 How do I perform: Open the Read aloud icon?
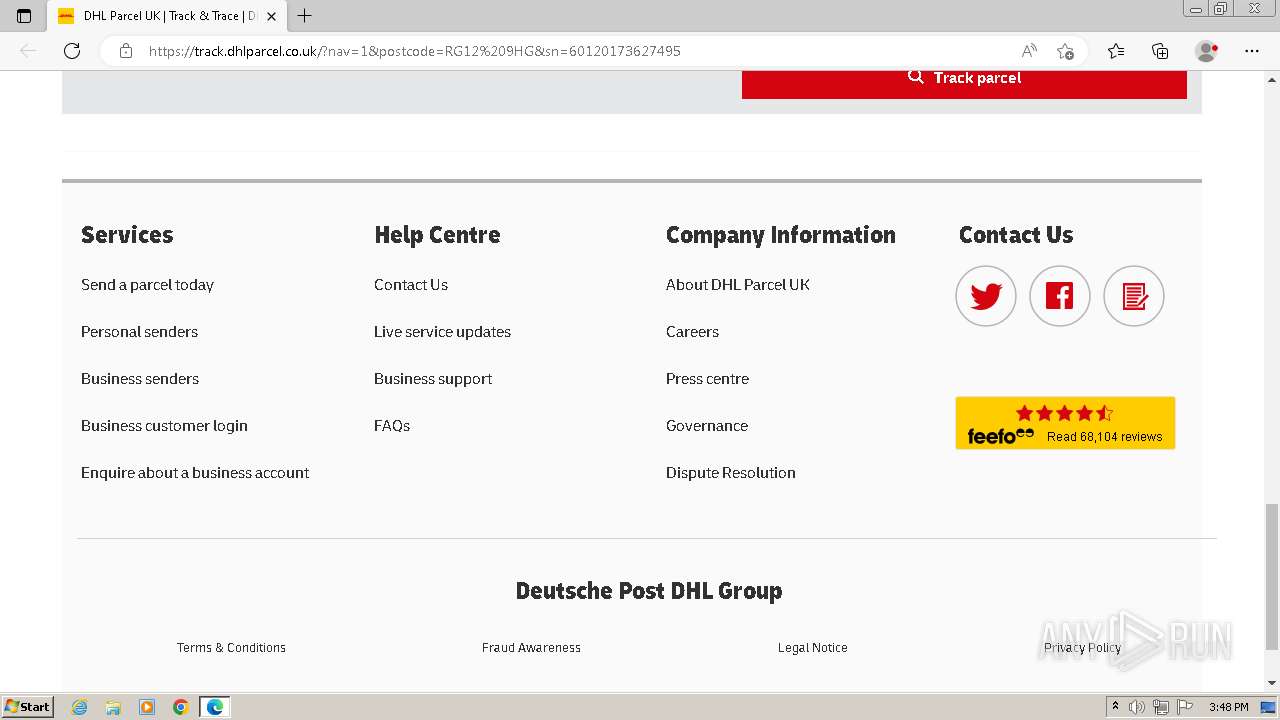(1029, 51)
